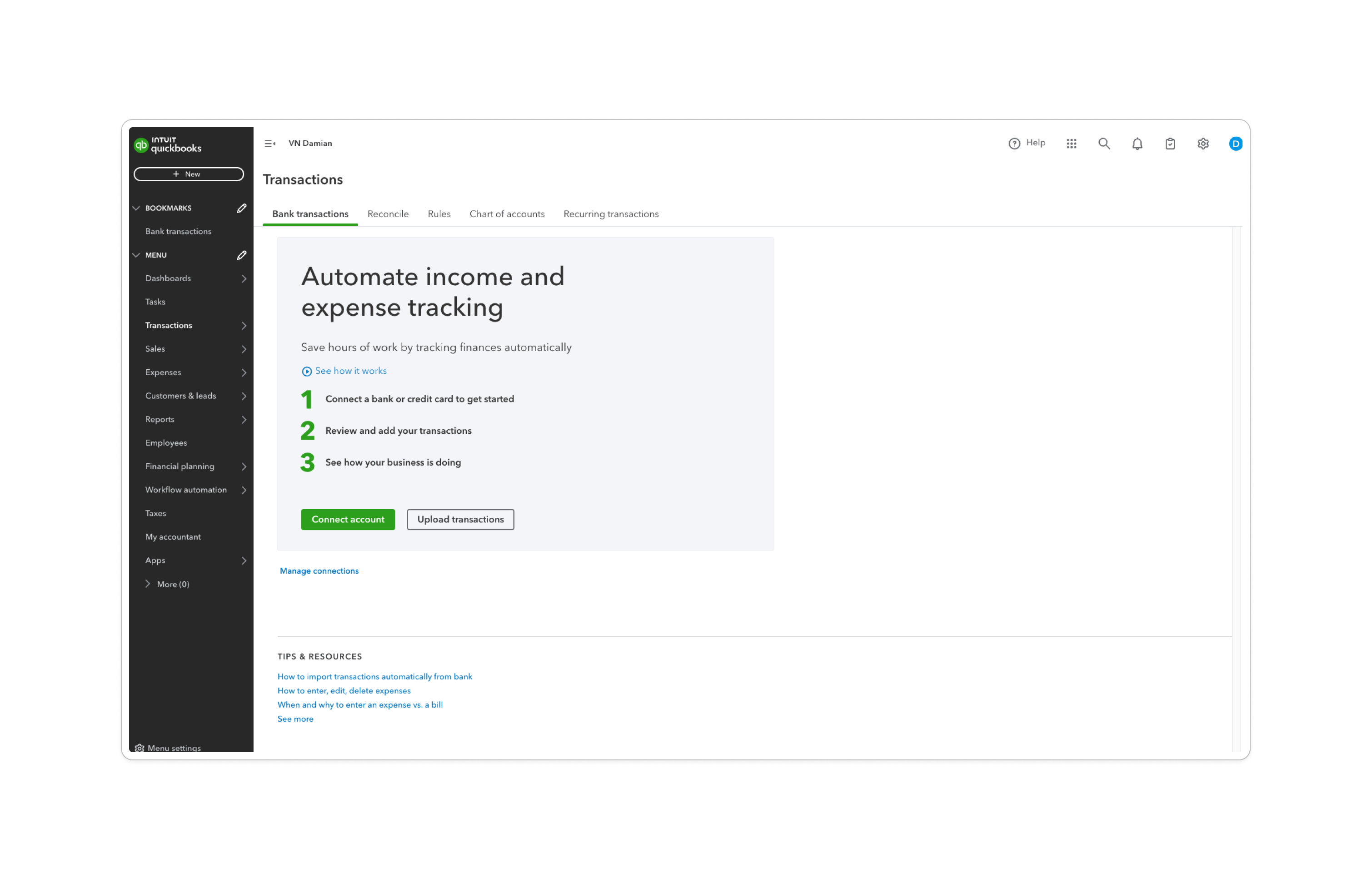This screenshot has width=1372, height=883.
Task: Click the Connect account button
Action: pos(348,519)
